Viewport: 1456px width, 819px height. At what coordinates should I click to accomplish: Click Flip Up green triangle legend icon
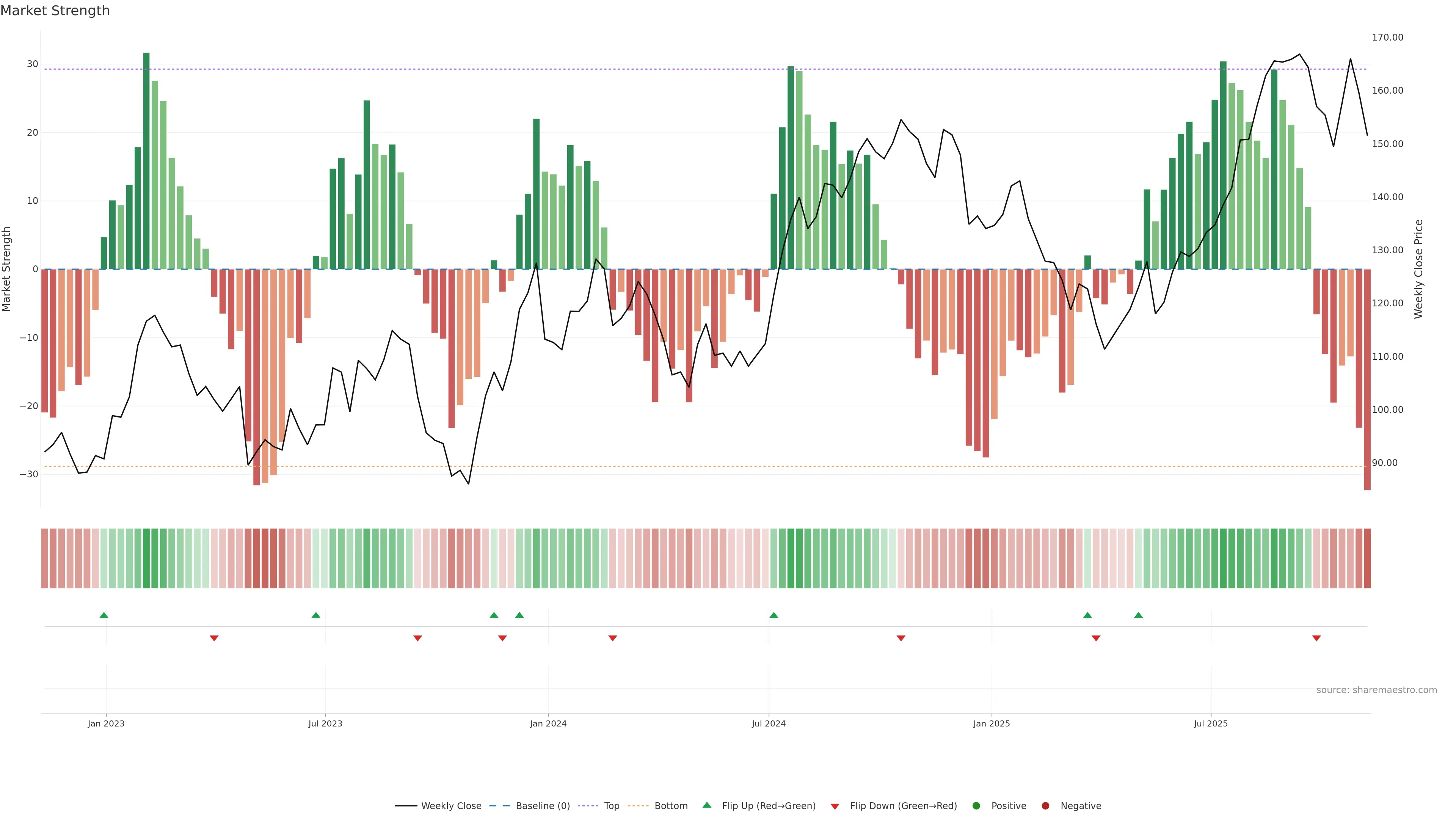(706, 805)
